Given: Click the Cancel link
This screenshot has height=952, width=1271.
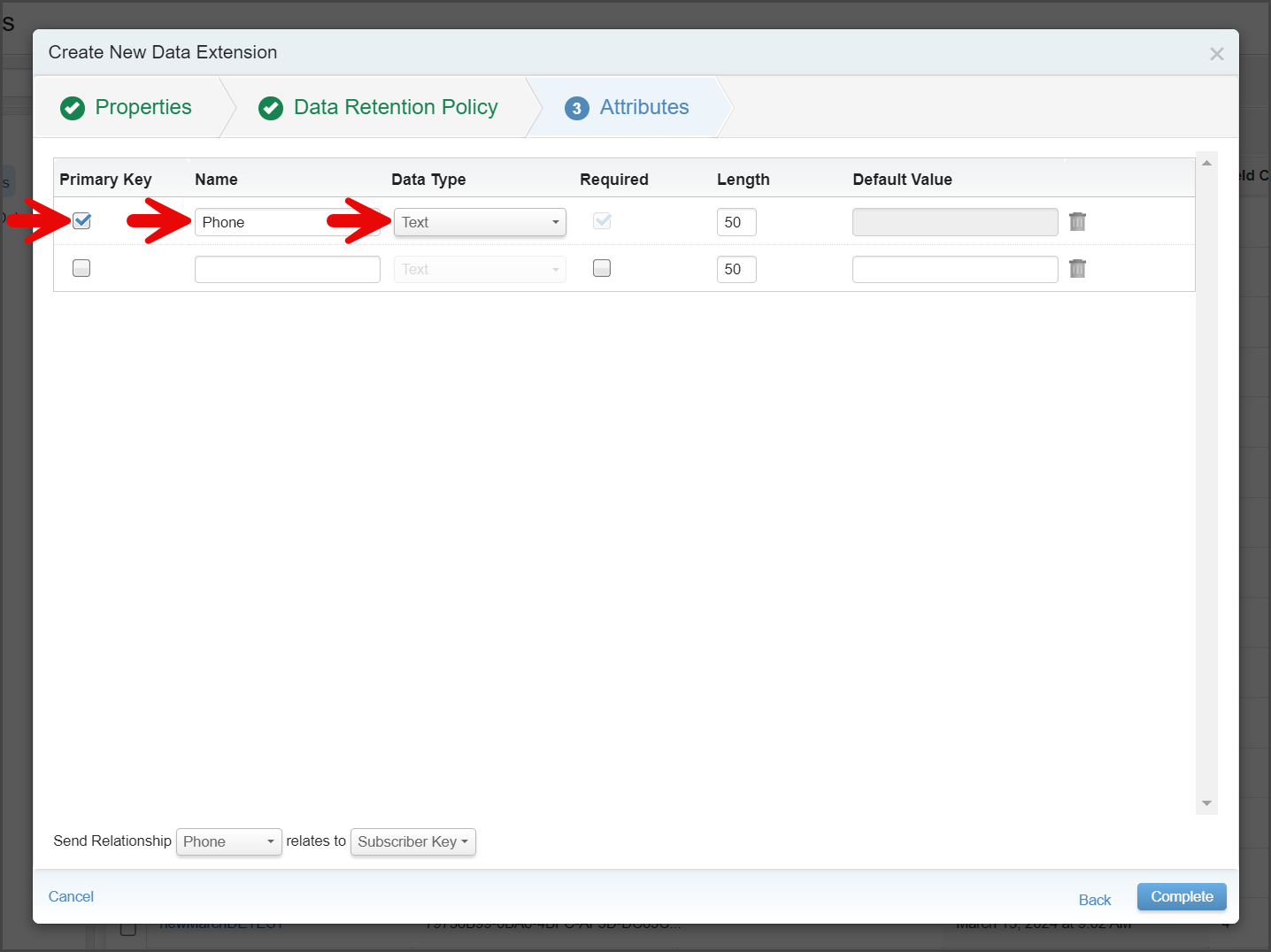Looking at the screenshot, I should coord(71,896).
